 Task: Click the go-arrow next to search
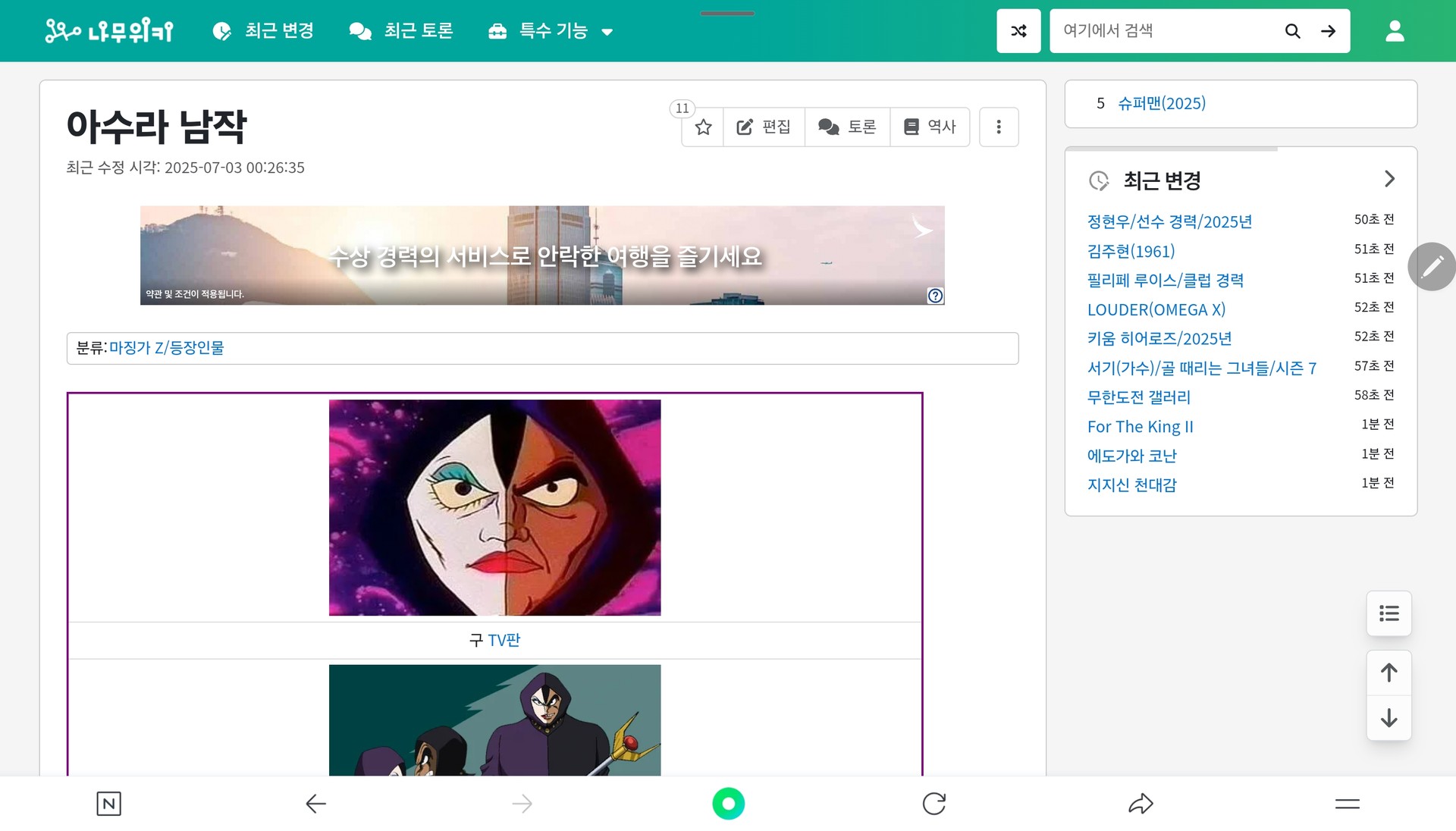(1328, 31)
